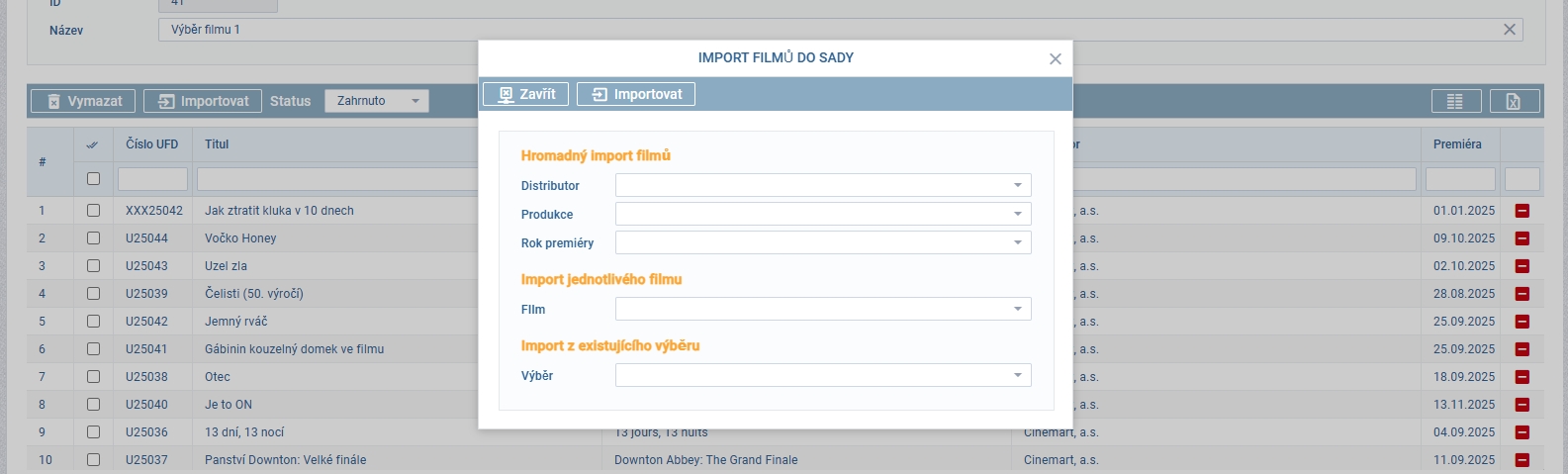Screen dimensions: 1568x474
Task: Check the box for Čelisti (50. výročí)
Action: click(93, 294)
